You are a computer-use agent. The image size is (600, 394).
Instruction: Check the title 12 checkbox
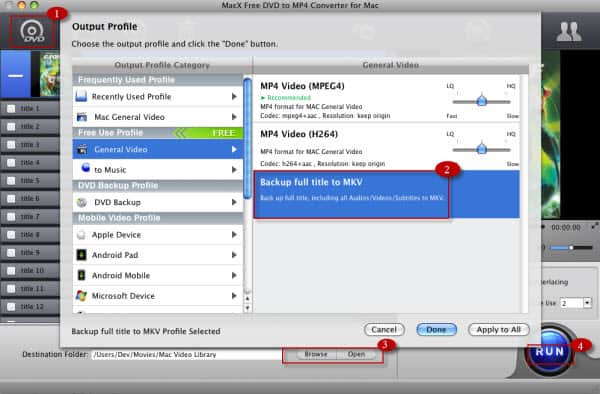(x=11, y=306)
